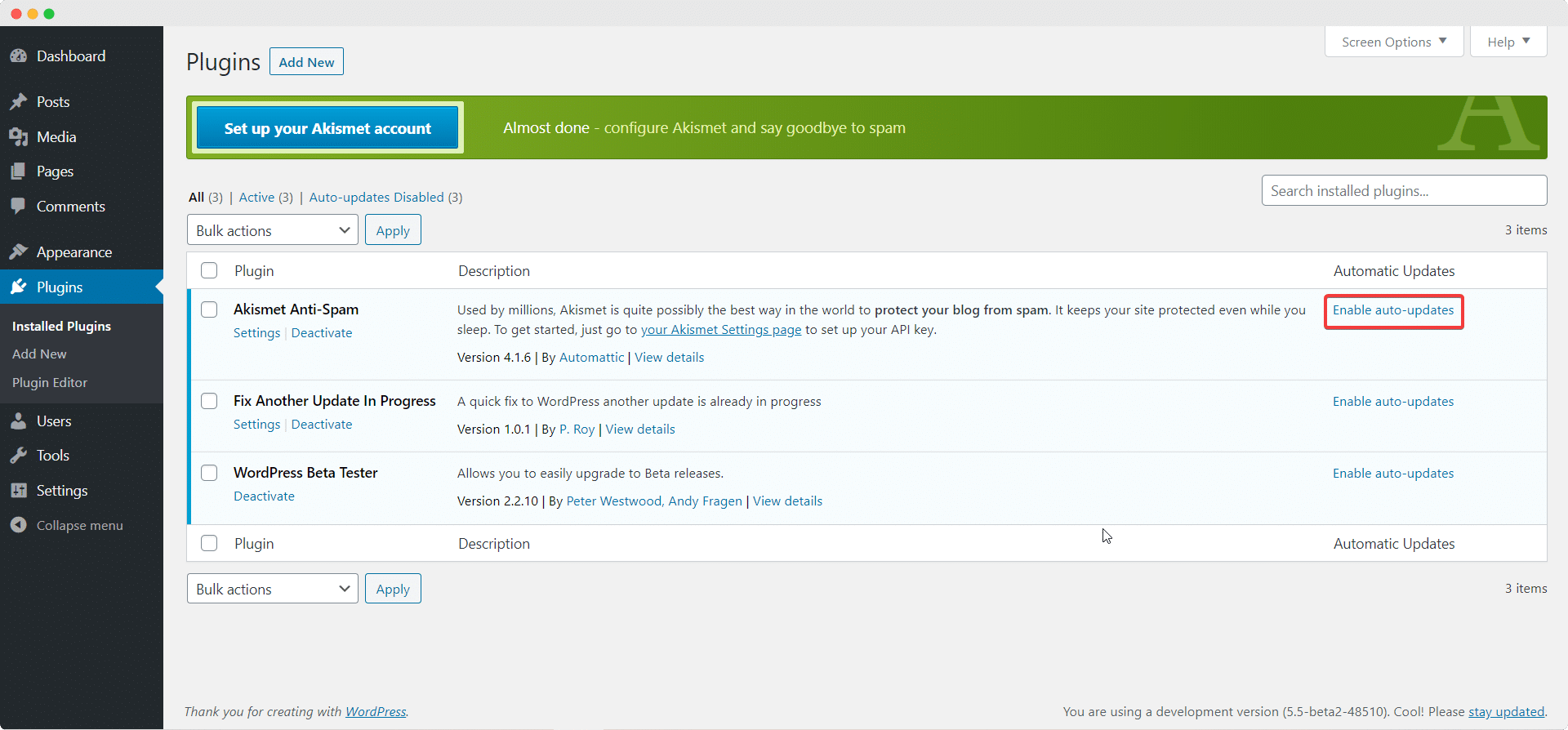Click the Users person icon
Viewport: 1568px width, 730px height.
point(18,421)
